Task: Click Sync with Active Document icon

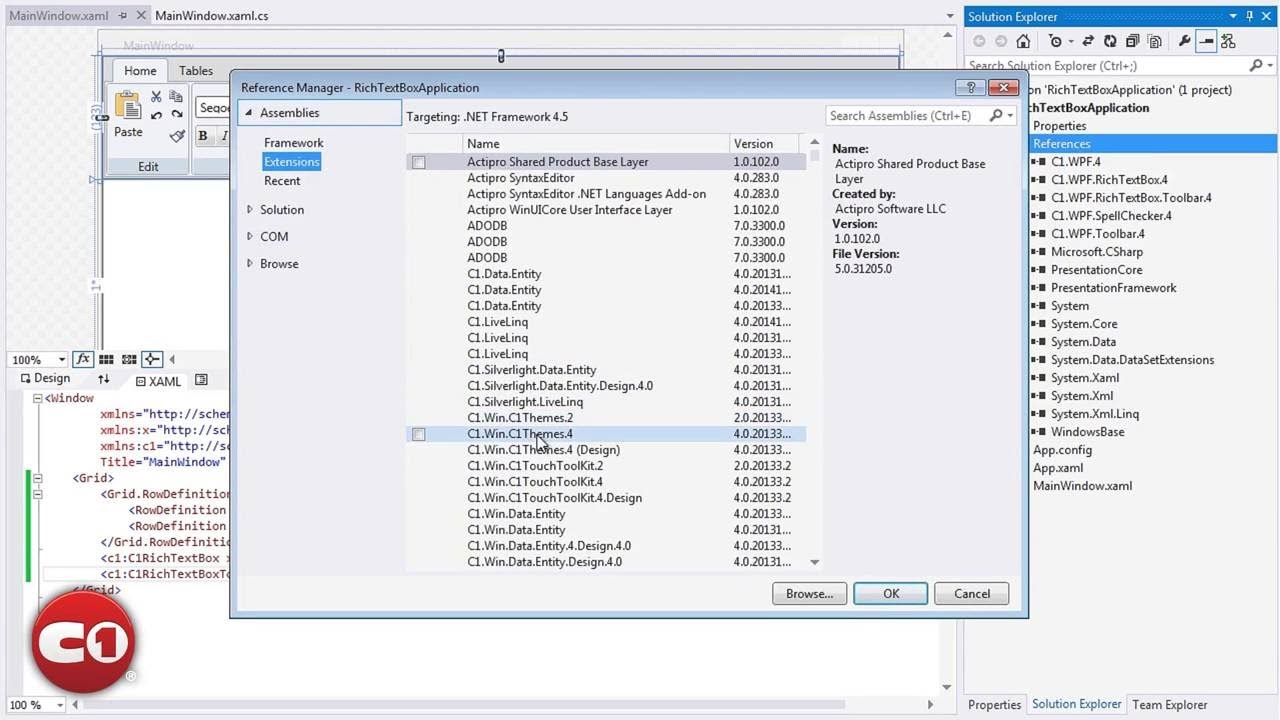Action: (x=1088, y=41)
